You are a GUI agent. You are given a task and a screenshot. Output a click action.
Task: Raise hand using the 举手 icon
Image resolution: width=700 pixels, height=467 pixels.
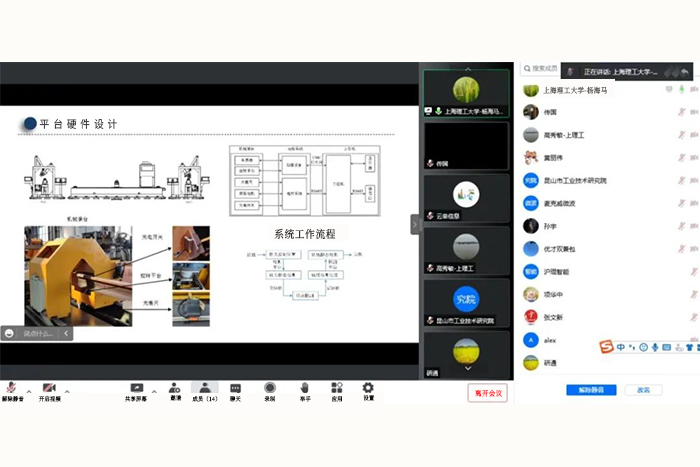(304, 389)
